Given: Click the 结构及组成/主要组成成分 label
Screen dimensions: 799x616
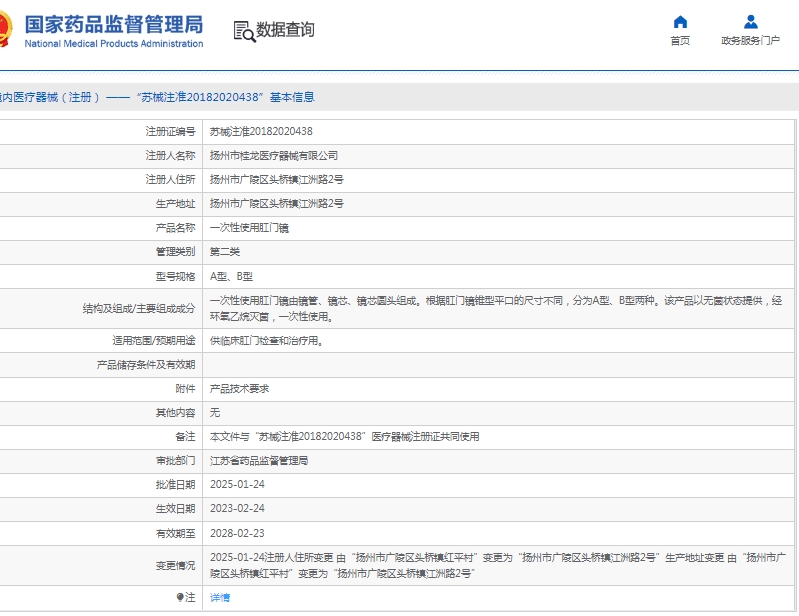Looking at the screenshot, I should tap(139, 308).
